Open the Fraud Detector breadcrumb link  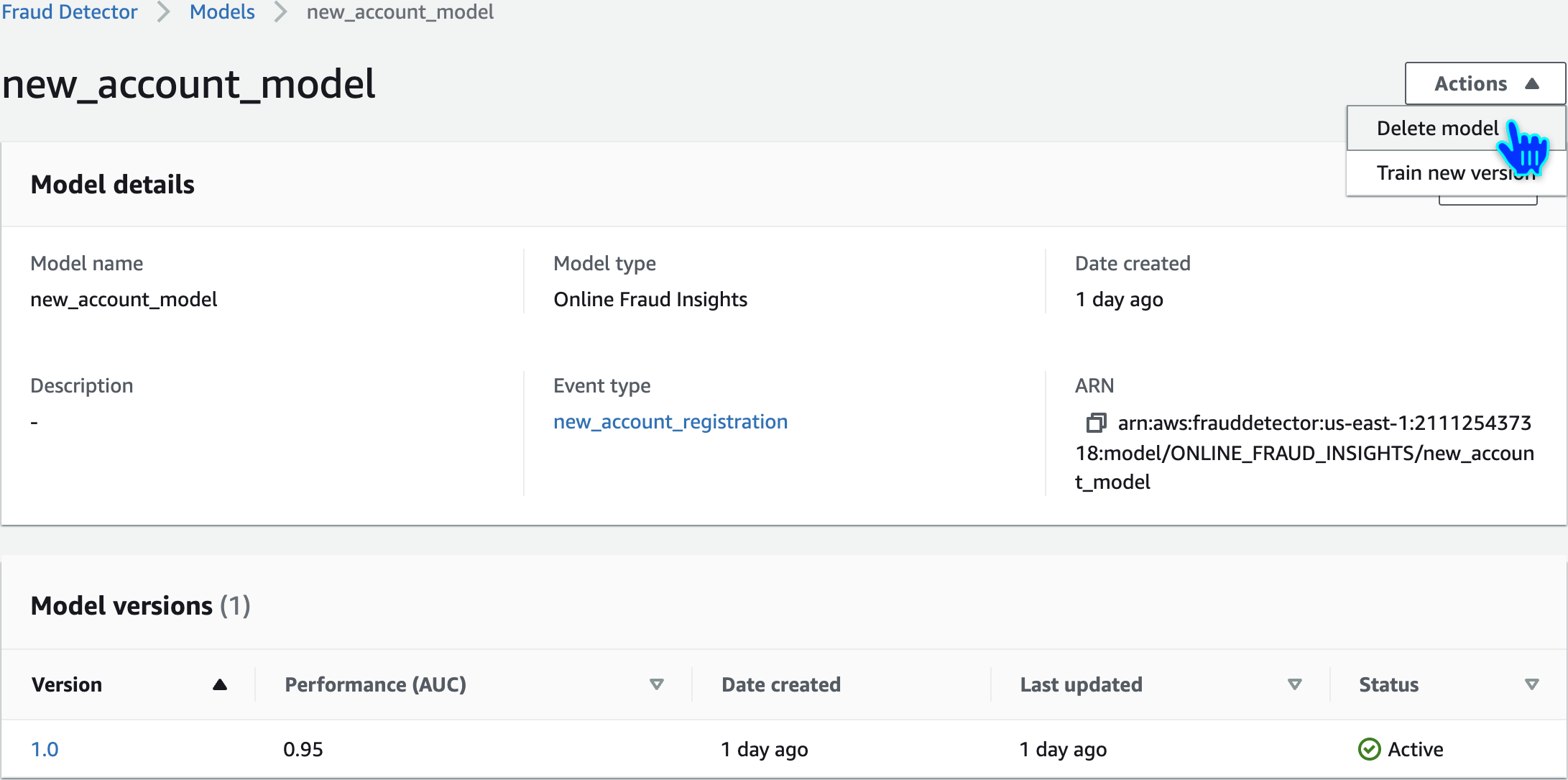[70, 12]
